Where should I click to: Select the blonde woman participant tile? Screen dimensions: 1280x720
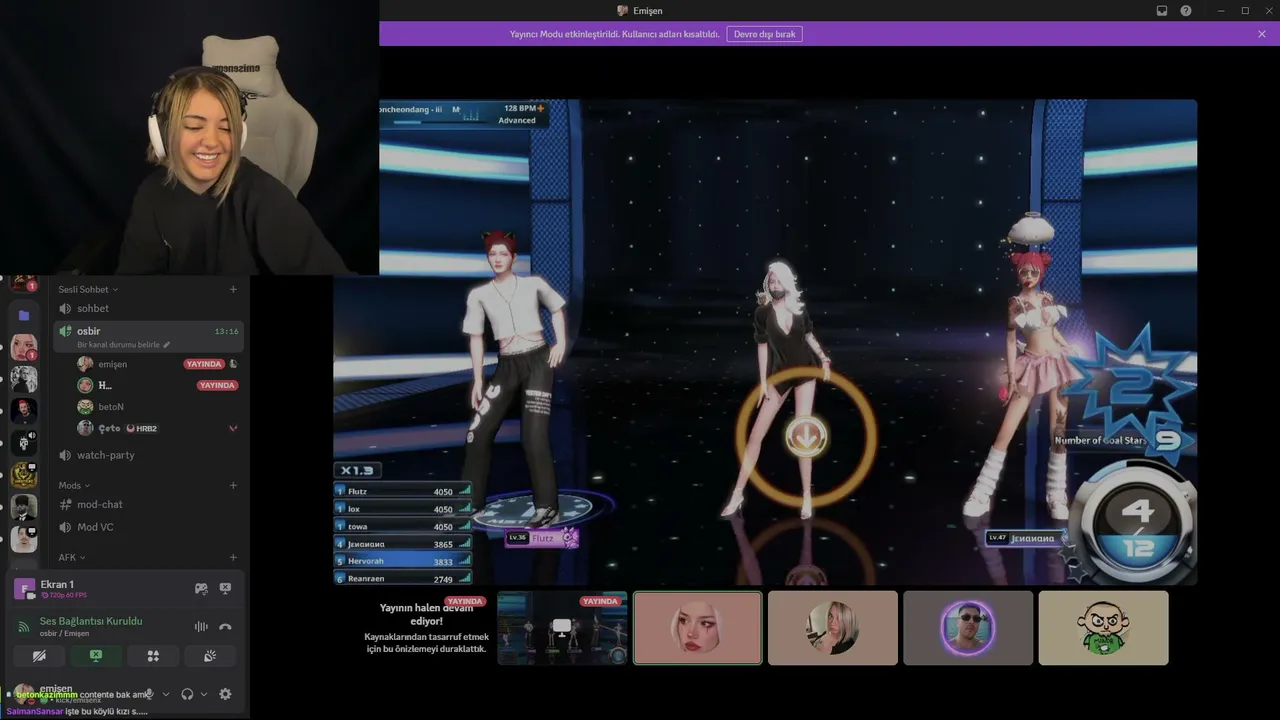[833, 628]
